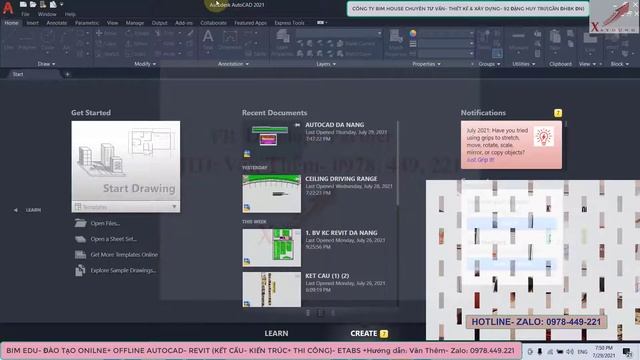Switch to LEARN page at bottom
The width and height of the screenshot is (640, 360).
(276, 333)
